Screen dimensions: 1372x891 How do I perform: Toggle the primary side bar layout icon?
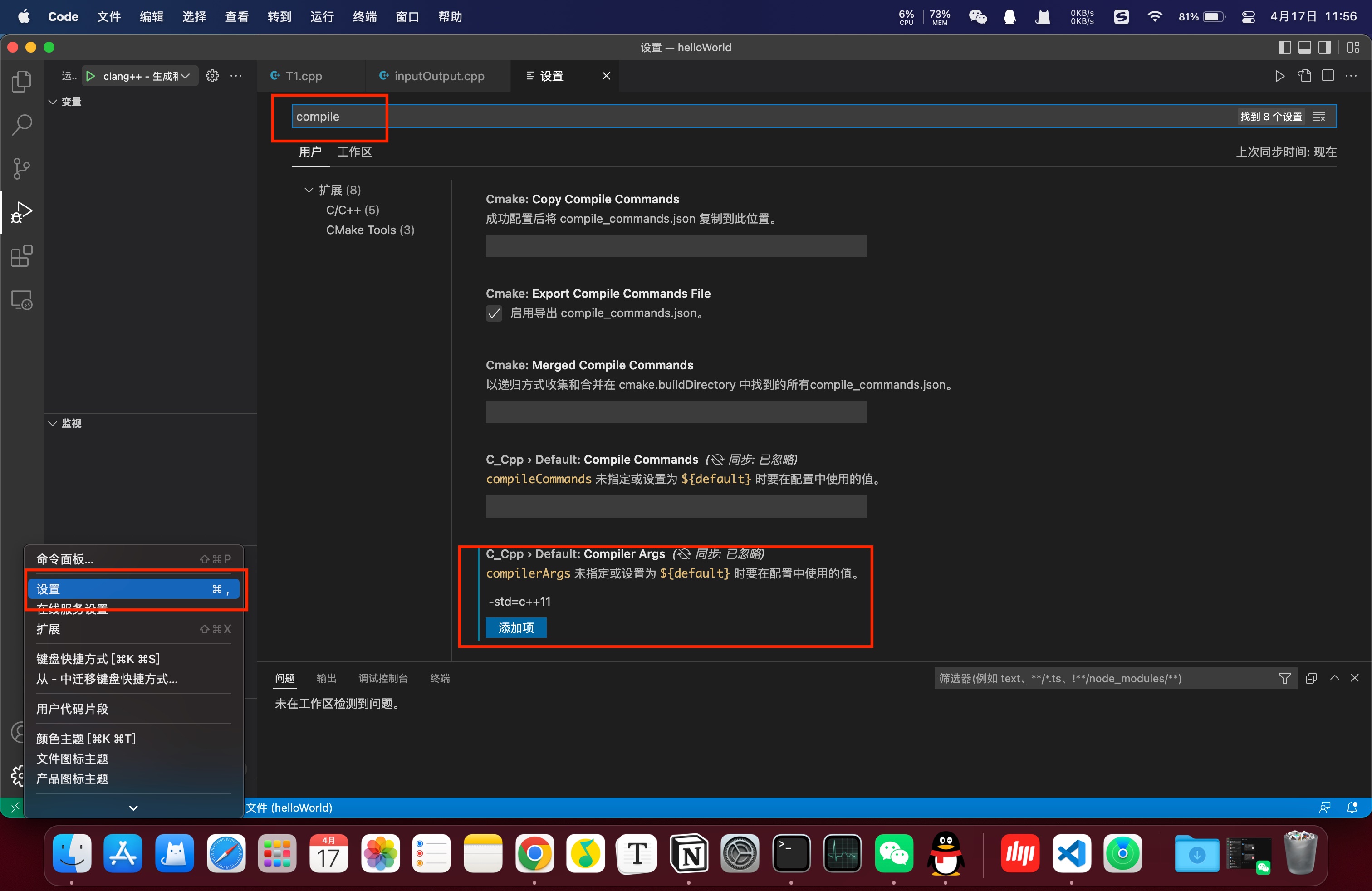1284,47
